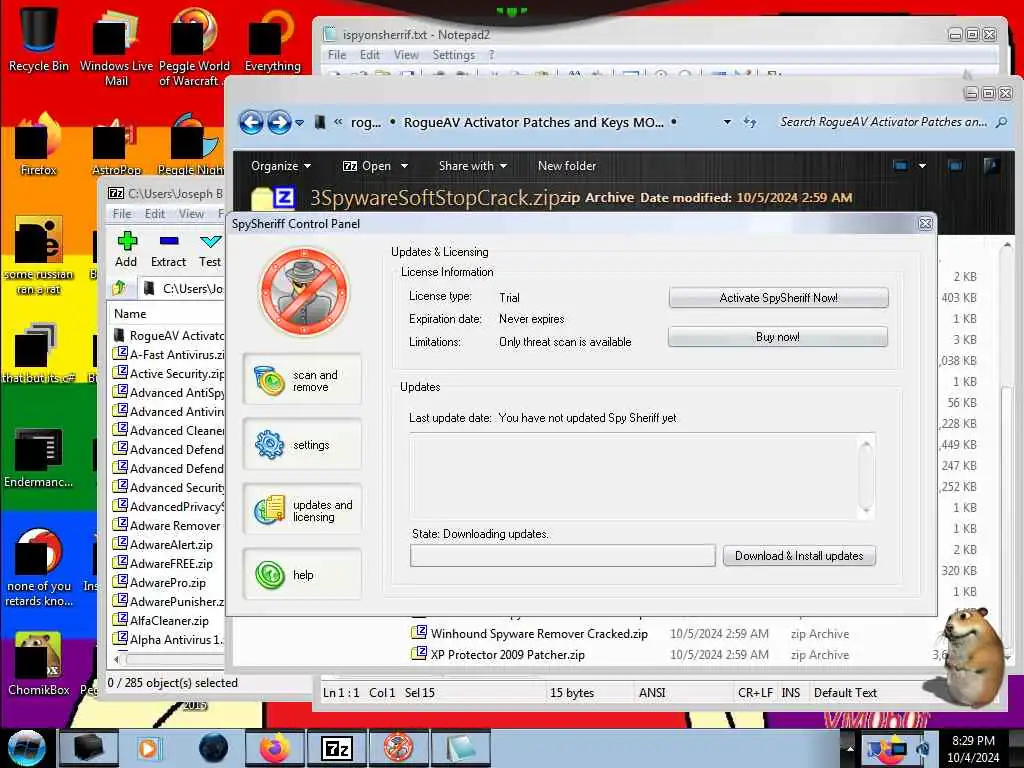Open the File menu in 7-Zip
This screenshot has width=1024, height=768.
point(122,214)
